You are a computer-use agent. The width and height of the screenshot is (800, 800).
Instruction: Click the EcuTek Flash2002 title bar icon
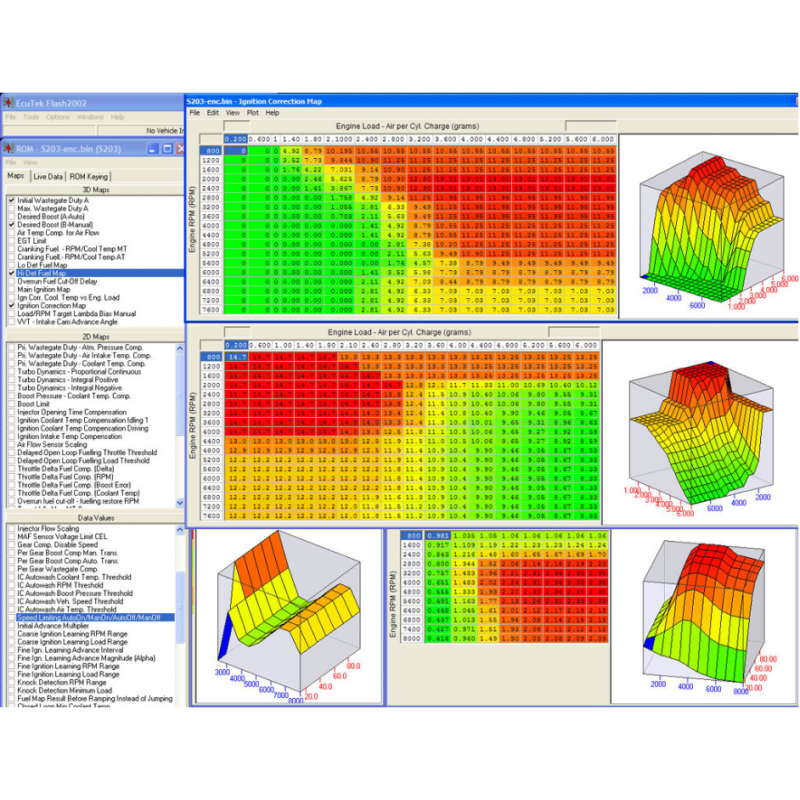point(9,103)
